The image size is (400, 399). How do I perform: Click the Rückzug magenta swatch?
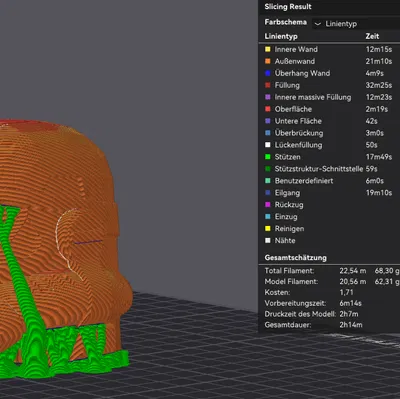coord(268,205)
